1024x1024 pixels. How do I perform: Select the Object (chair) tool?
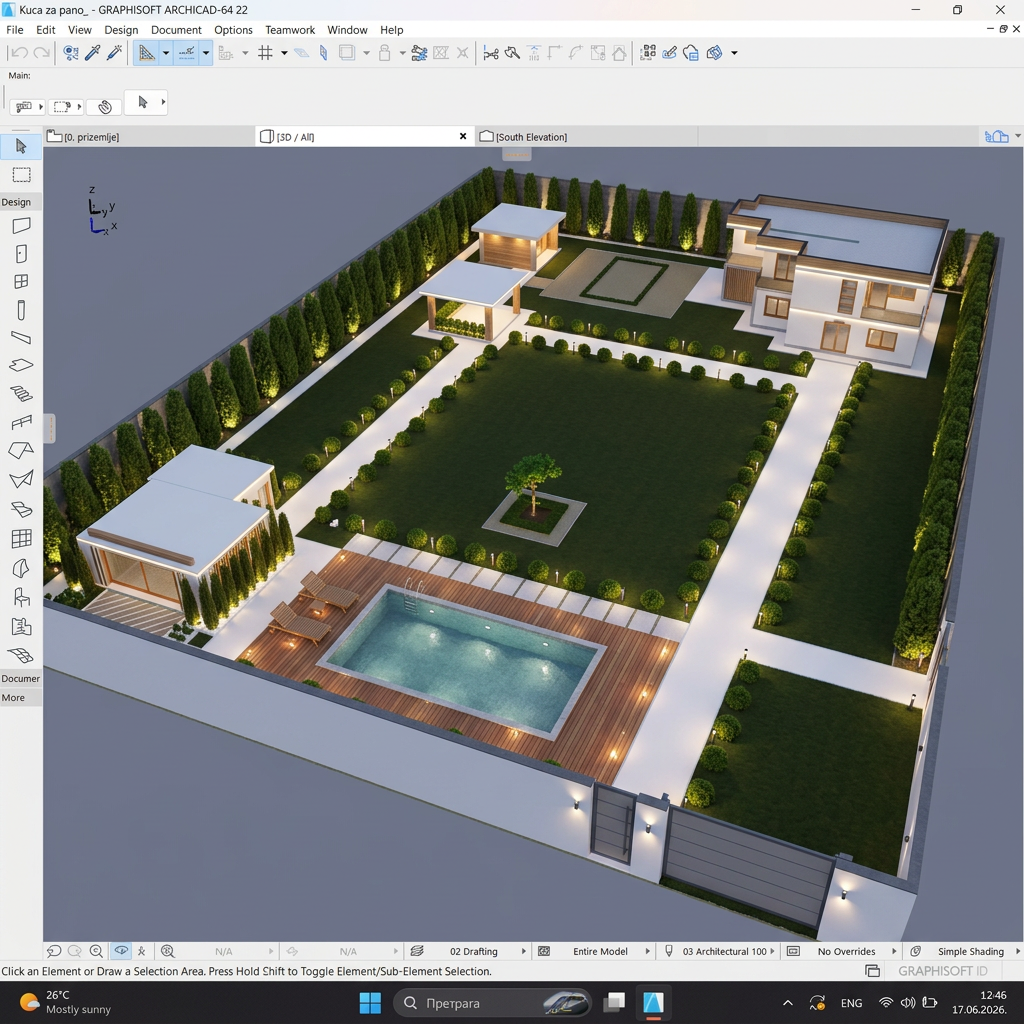coord(21,597)
